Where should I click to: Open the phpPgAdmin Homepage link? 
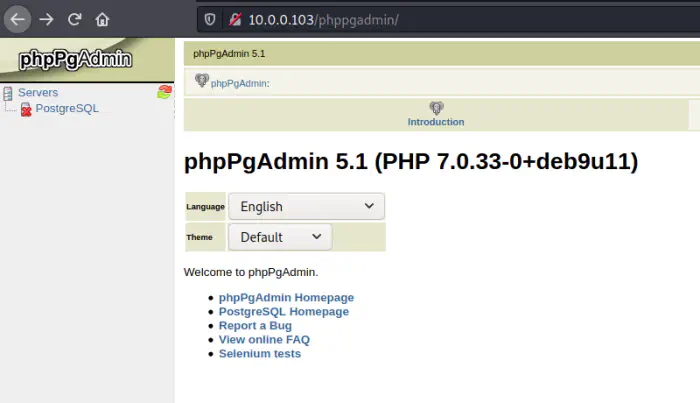286,297
